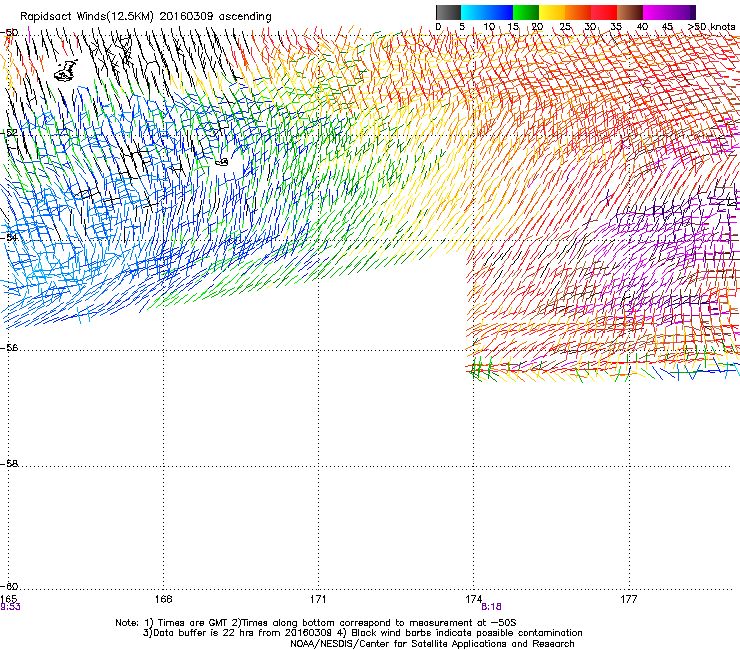The height and width of the screenshot is (650, 740).
Task: Click the '25' legend scale value
Action: (565, 26)
